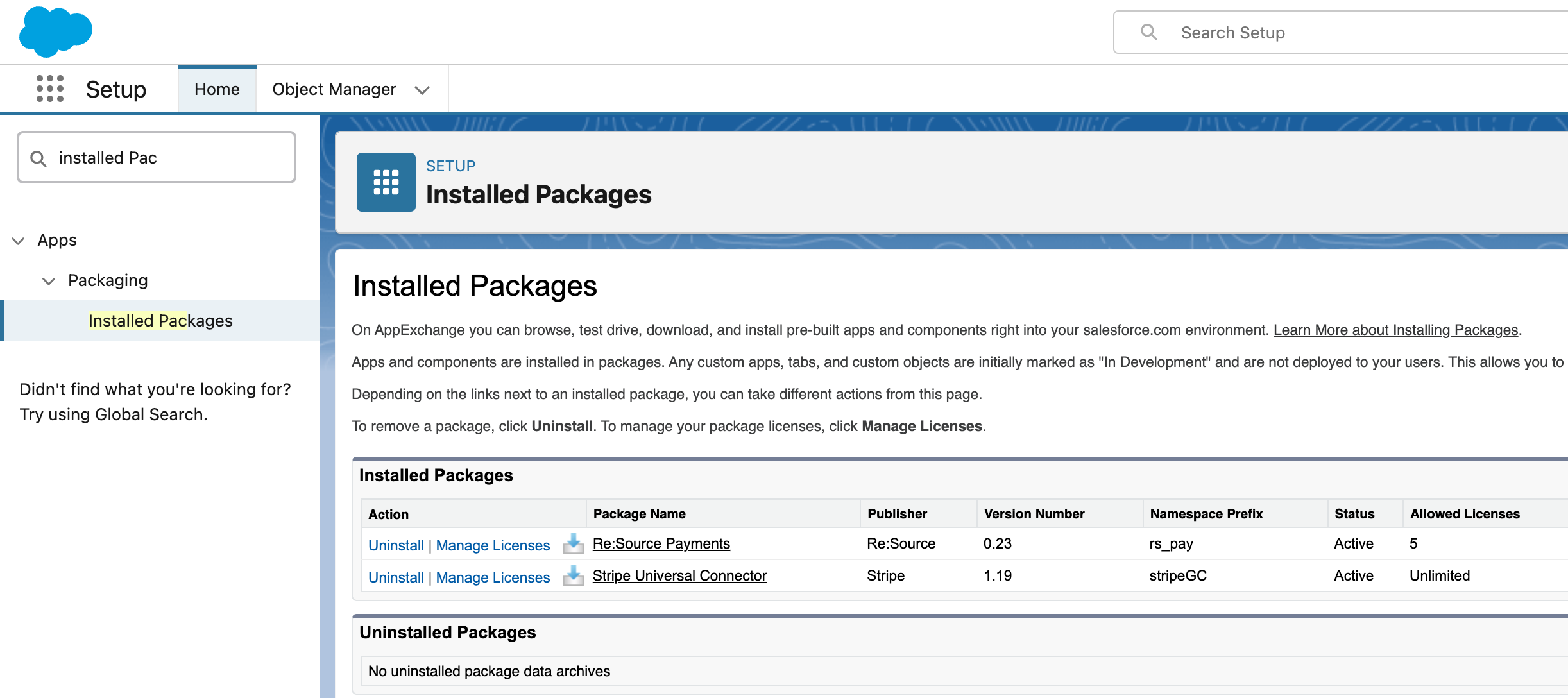Click version number 0.23
1568x698 pixels.
pyautogui.click(x=998, y=543)
